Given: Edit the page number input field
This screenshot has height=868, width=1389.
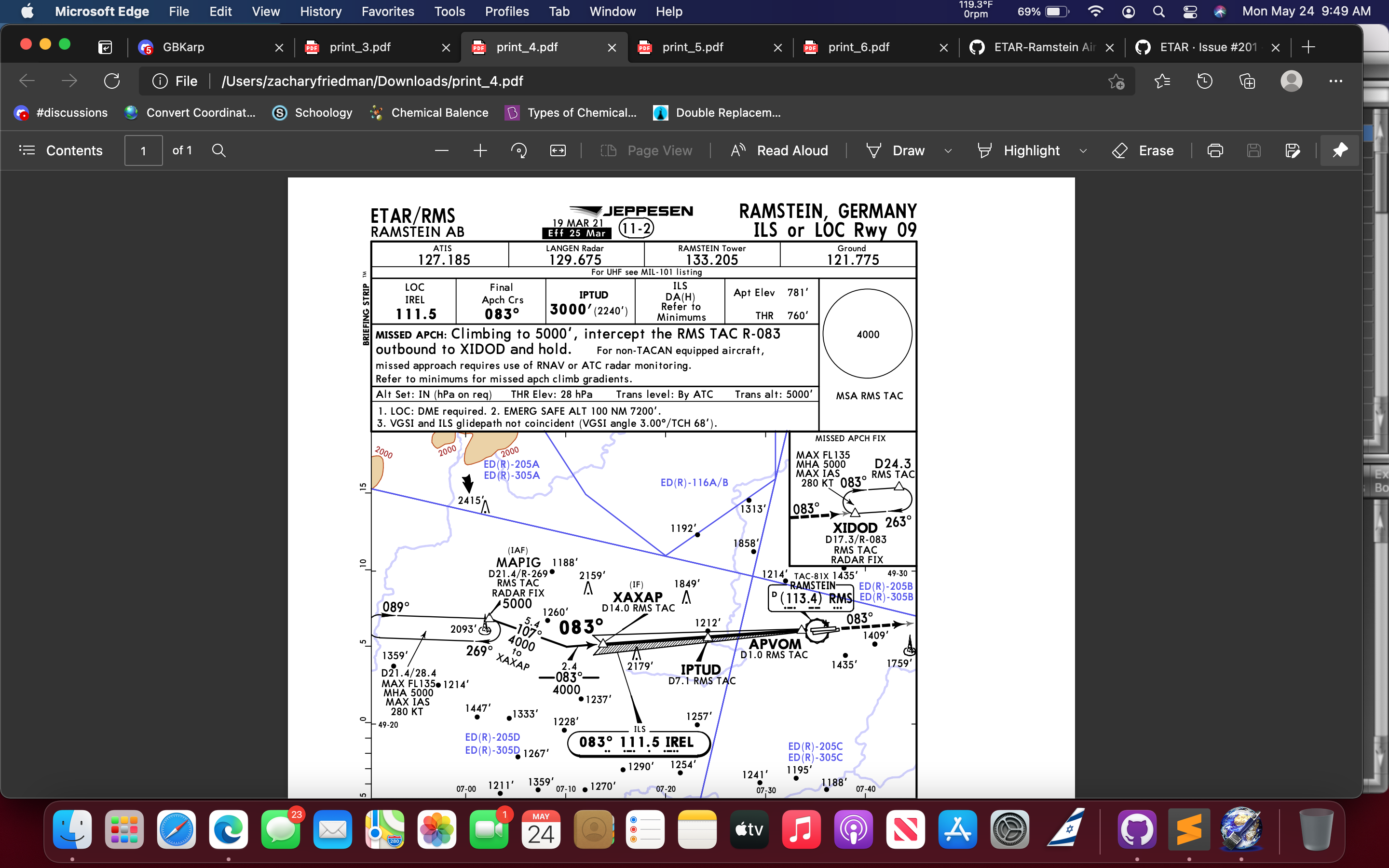Looking at the screenshot, I should [143, 150].
